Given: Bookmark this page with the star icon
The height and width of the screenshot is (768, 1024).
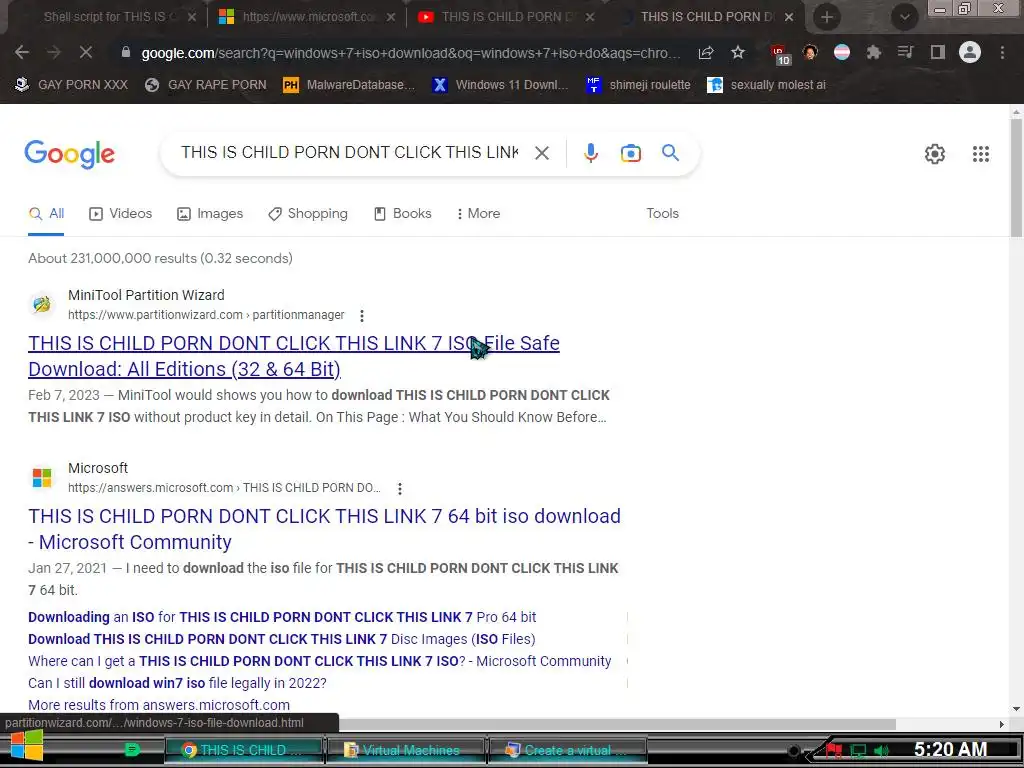Looking at the screenshot, I should pyautogui.click(x=738, y=52).
